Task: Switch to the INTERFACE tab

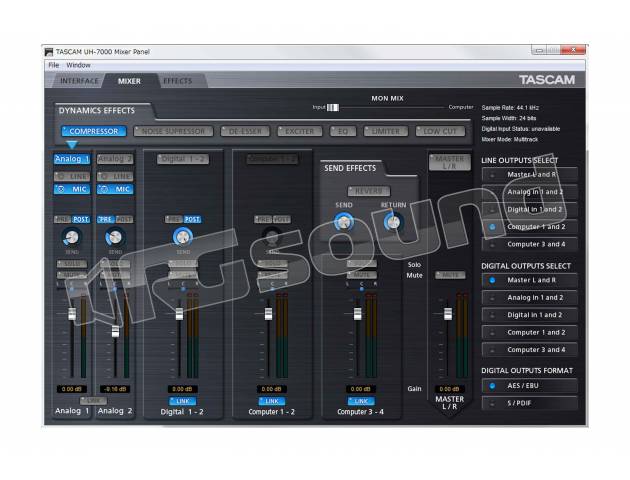Action: [79, 81]
